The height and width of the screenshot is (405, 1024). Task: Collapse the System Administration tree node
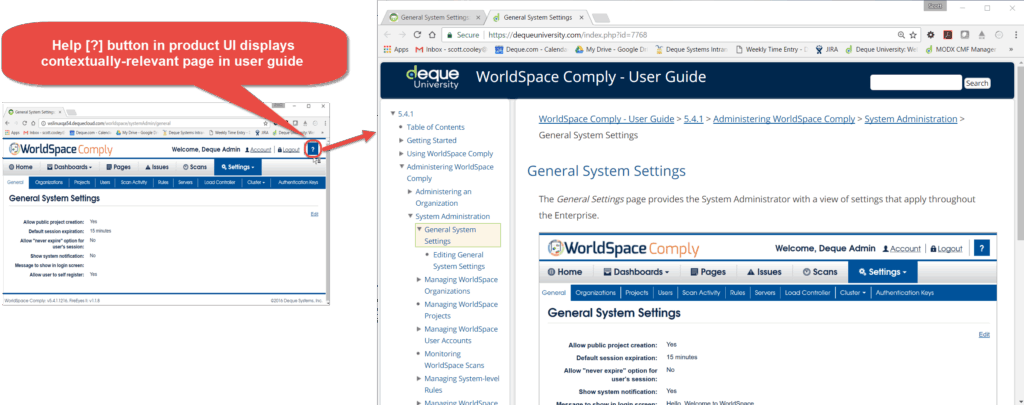[410, 216]
